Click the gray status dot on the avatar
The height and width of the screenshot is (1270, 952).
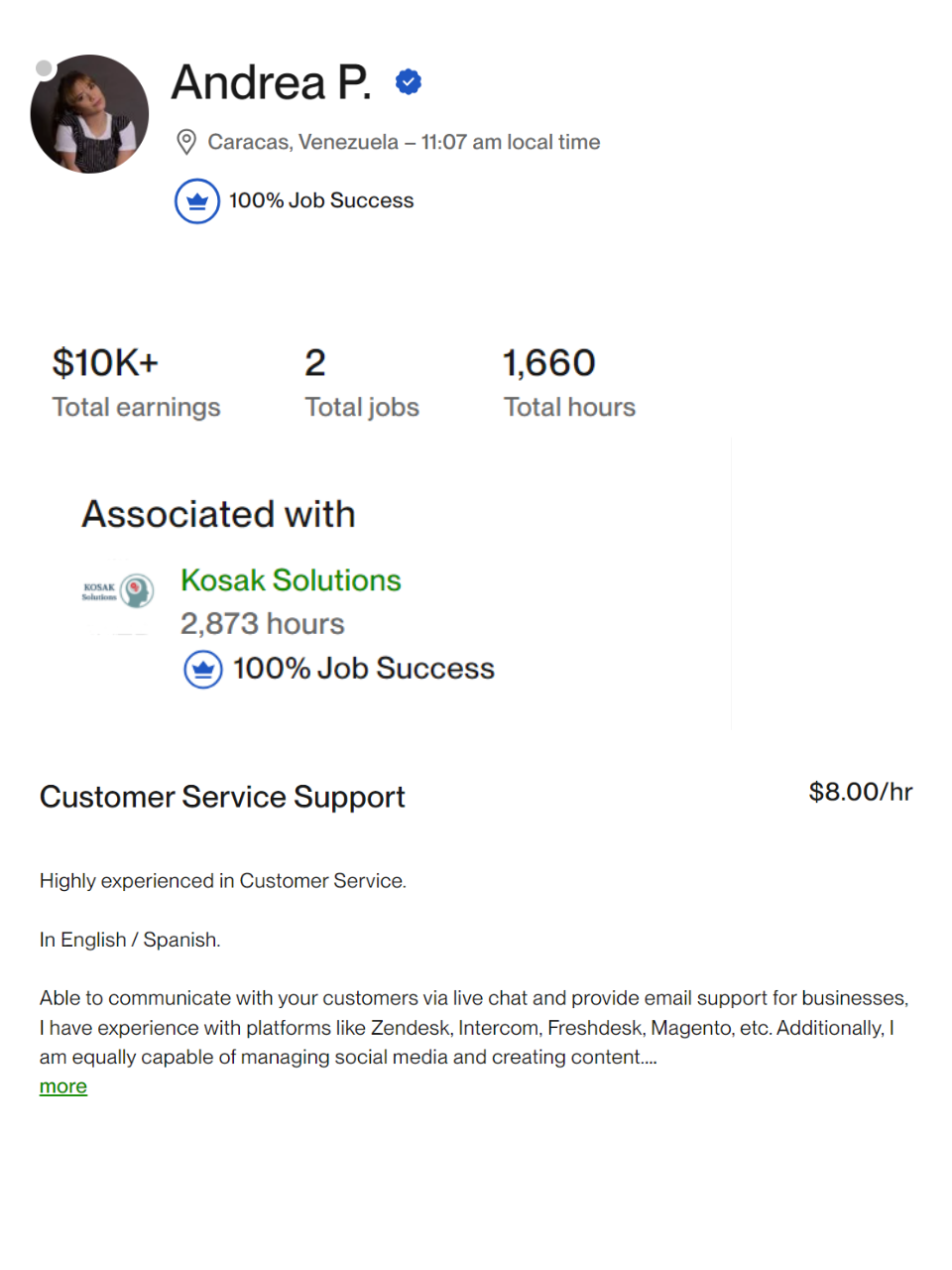[x=44, y=68]
